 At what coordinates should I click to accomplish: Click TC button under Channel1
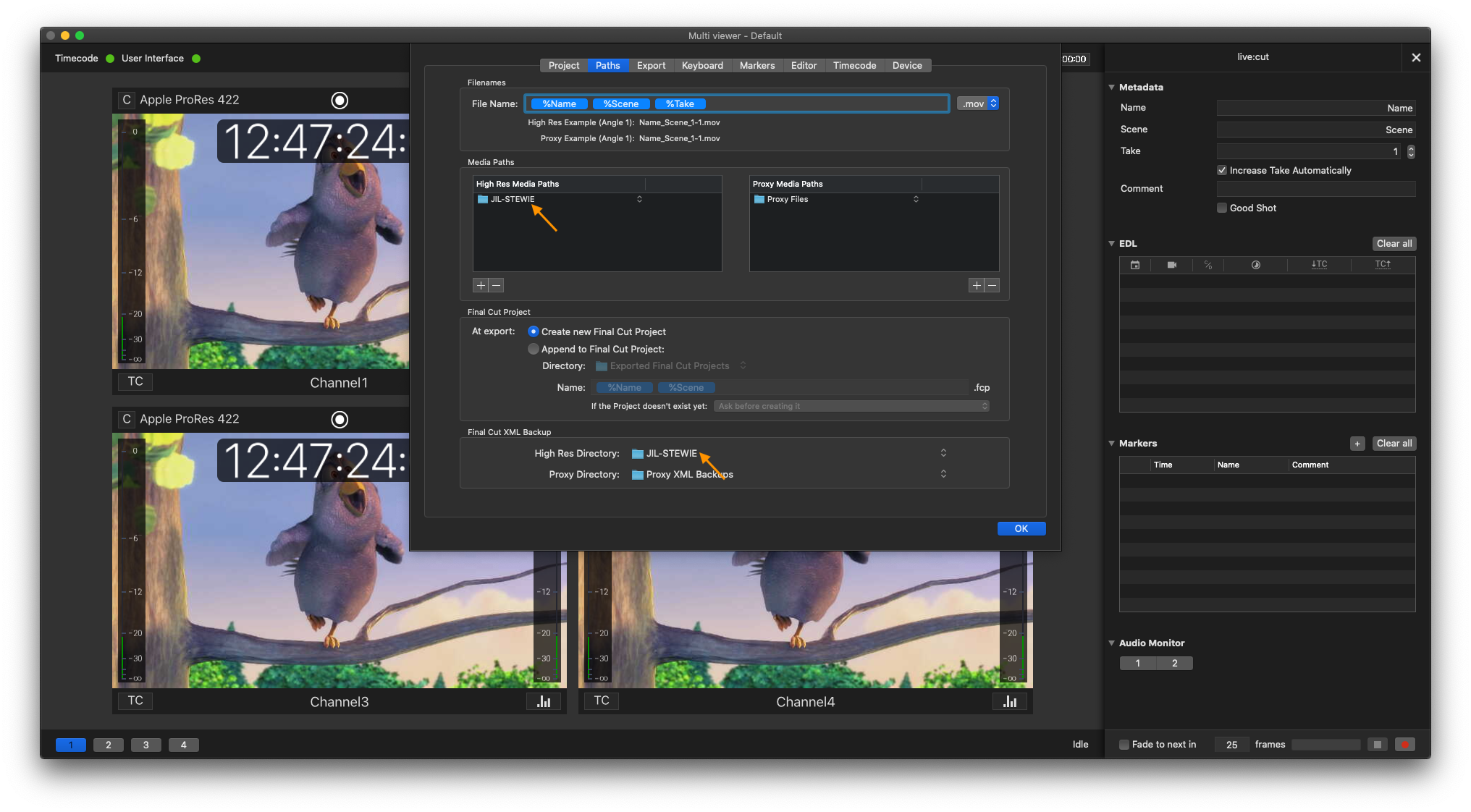click(135, 381)
